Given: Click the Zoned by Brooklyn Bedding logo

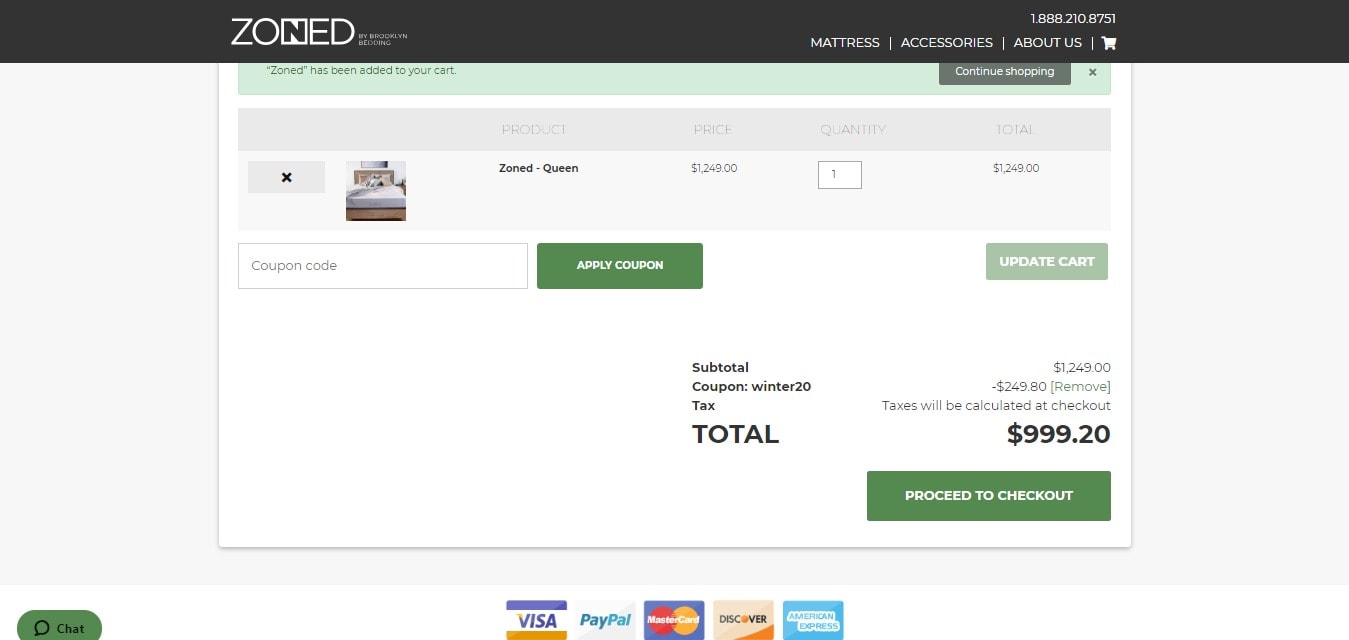Looking at the screenshot, I should (x=319, y=31).
